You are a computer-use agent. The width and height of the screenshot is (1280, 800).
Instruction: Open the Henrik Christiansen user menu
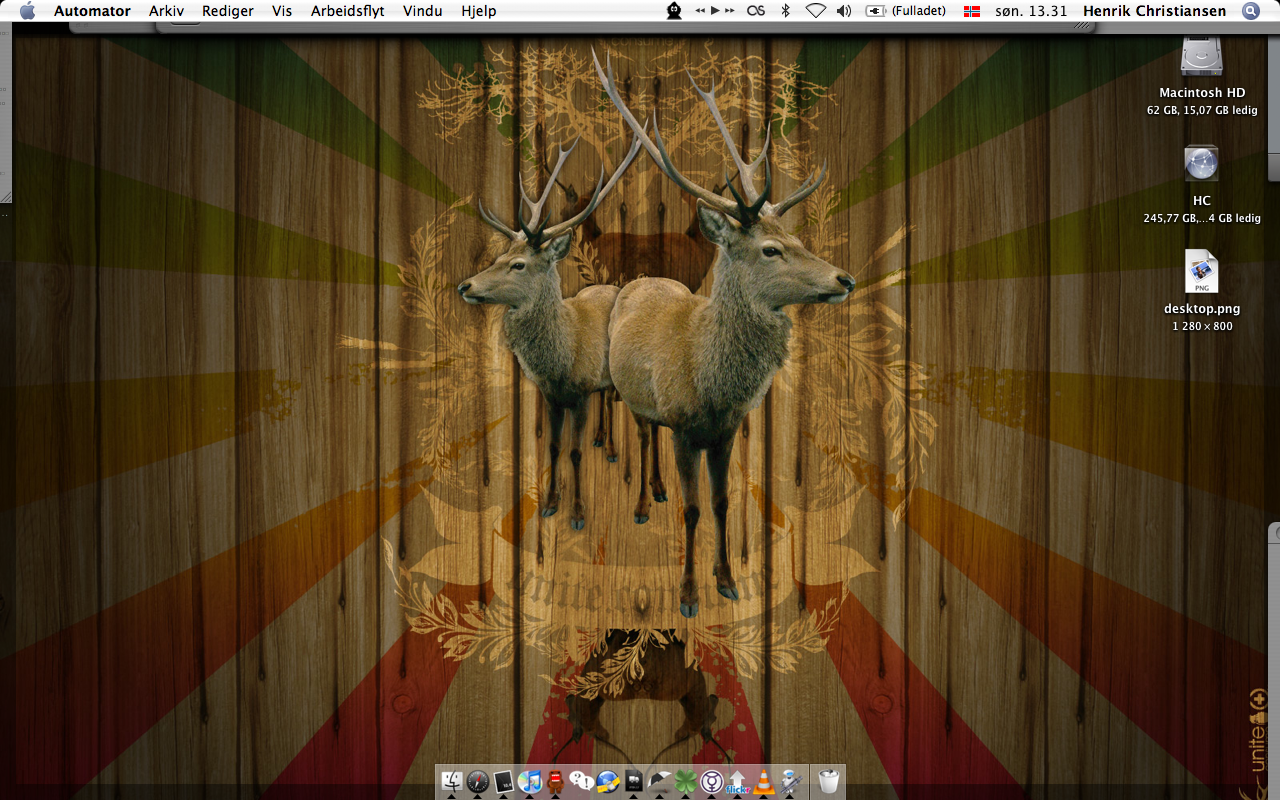pyautogui.click(x=1156, y=11)
